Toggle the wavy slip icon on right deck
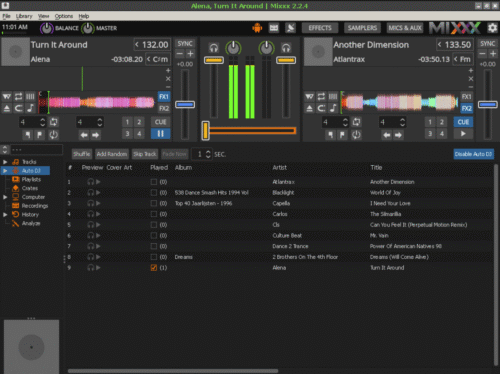 pyautogui.click(x=309, y=97)
